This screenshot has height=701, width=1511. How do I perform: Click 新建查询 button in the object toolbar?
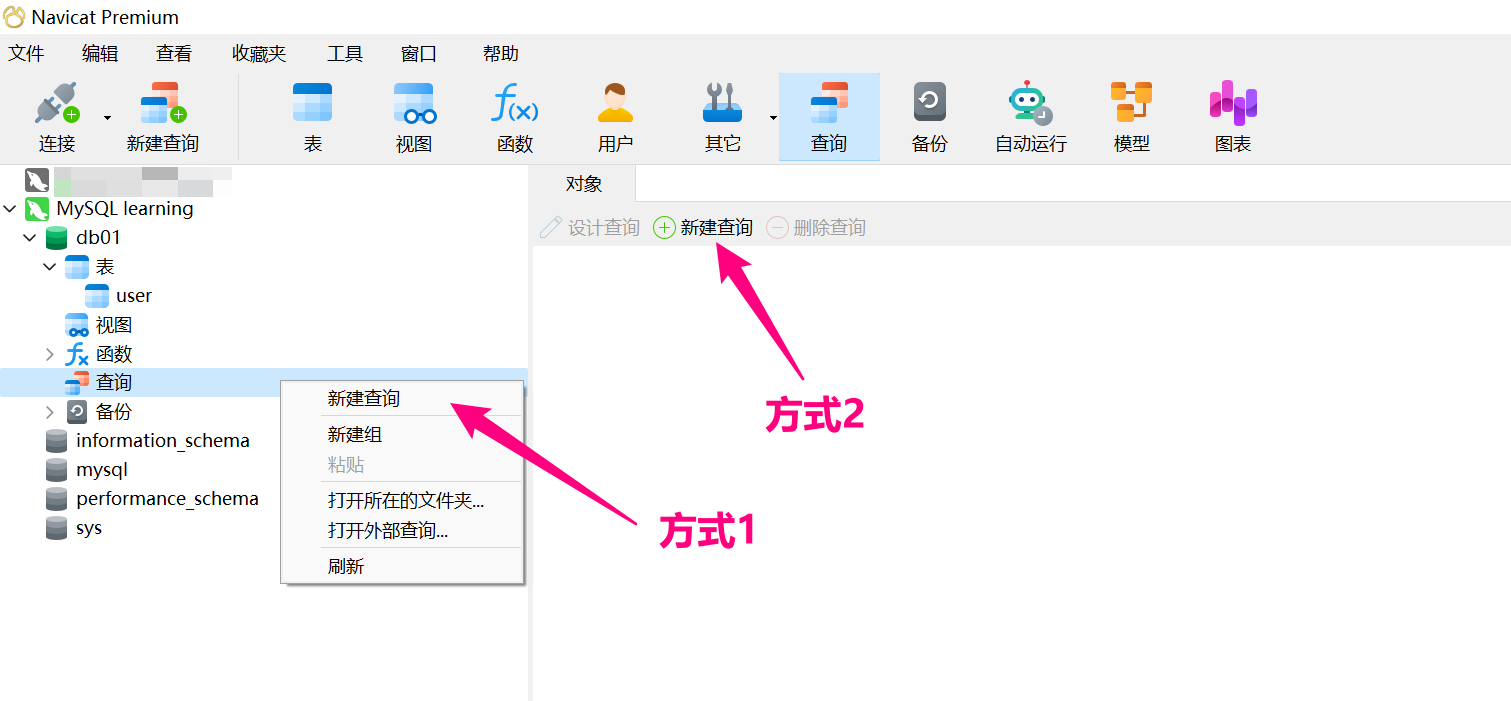pos(704,228)
